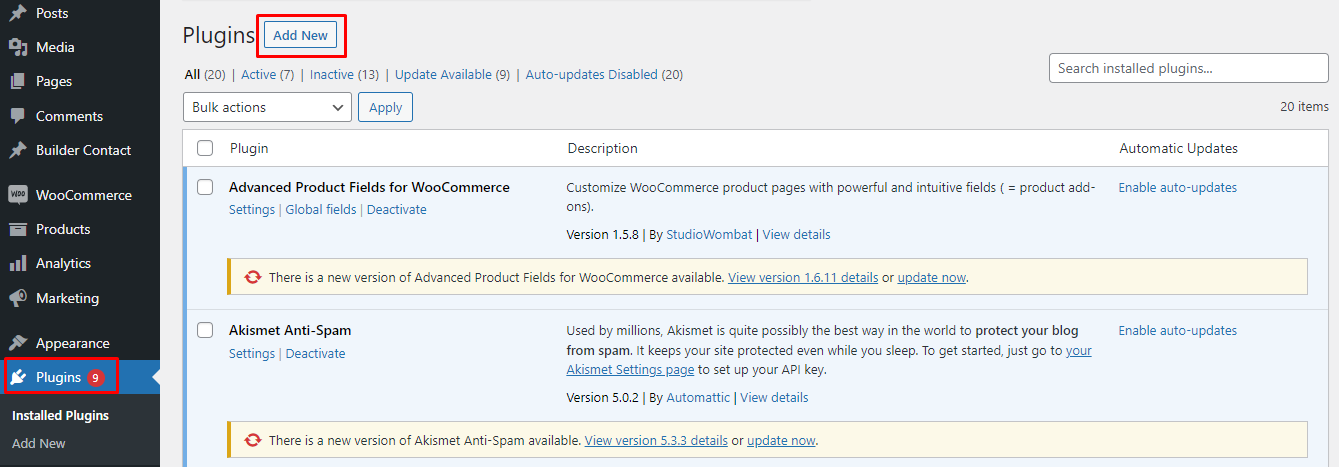This screenshot has width=1339, height=467.
Task: Click the Marketing megaphone icon
Action: click(x=17, y=298)
